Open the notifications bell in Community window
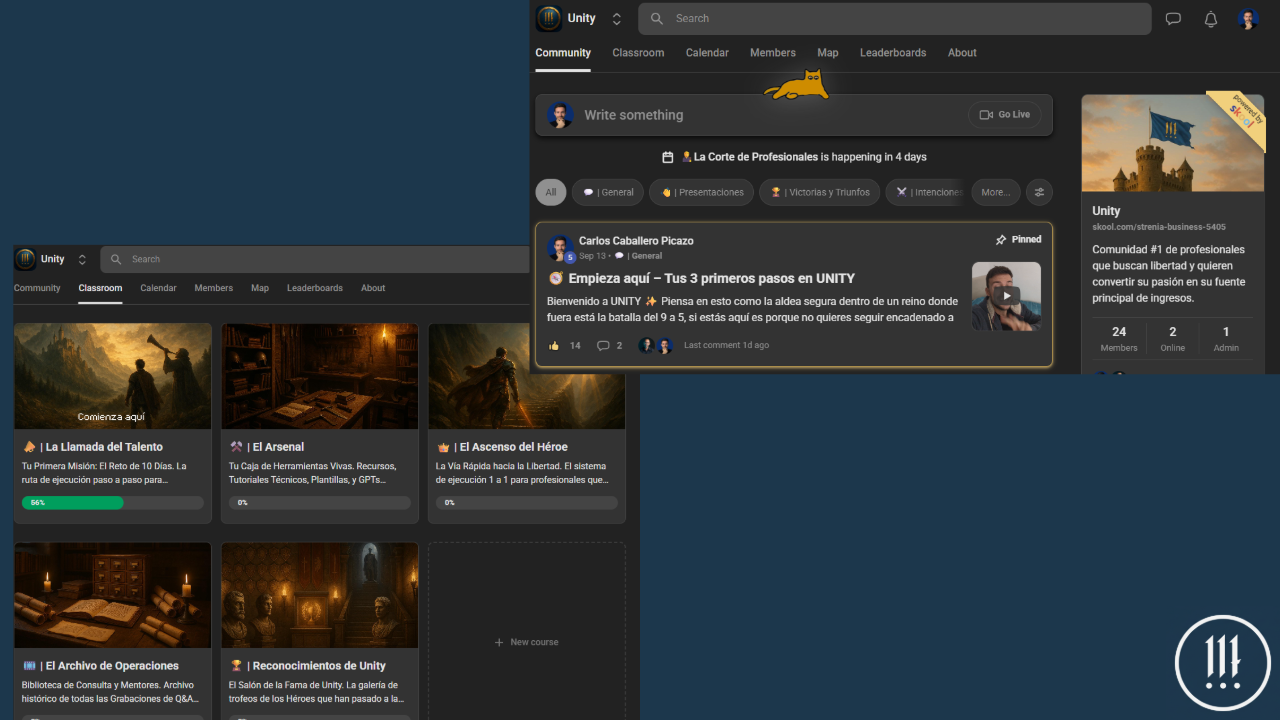1280x720 pixels. [x=1211, y=19]
